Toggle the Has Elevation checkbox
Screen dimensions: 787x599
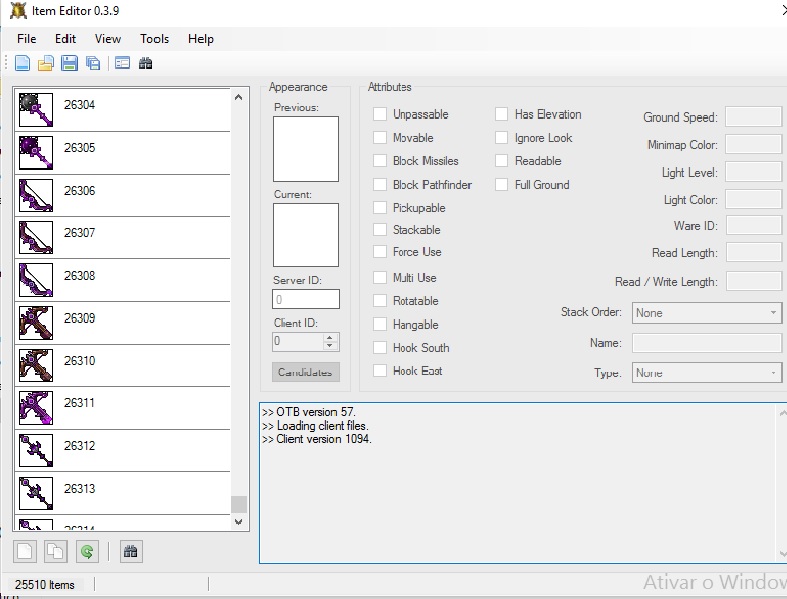[501, 114]
